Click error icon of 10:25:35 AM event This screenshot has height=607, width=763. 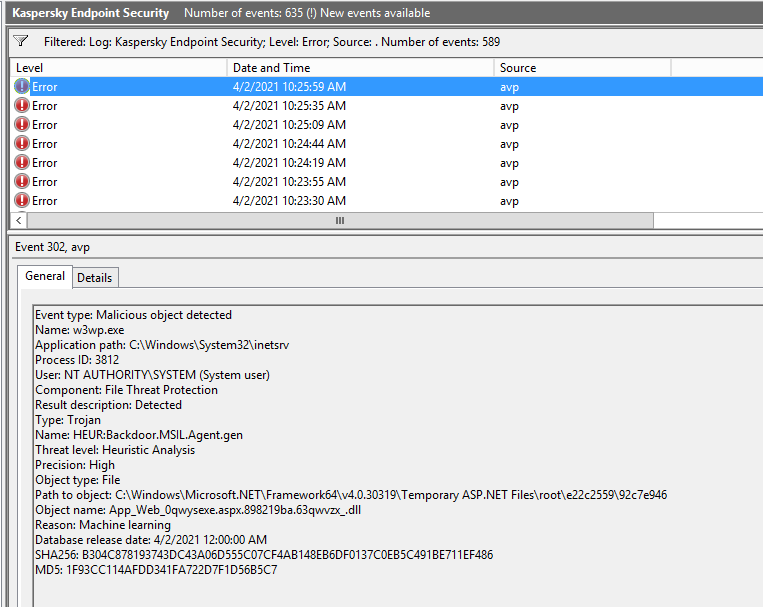[22, 105]
